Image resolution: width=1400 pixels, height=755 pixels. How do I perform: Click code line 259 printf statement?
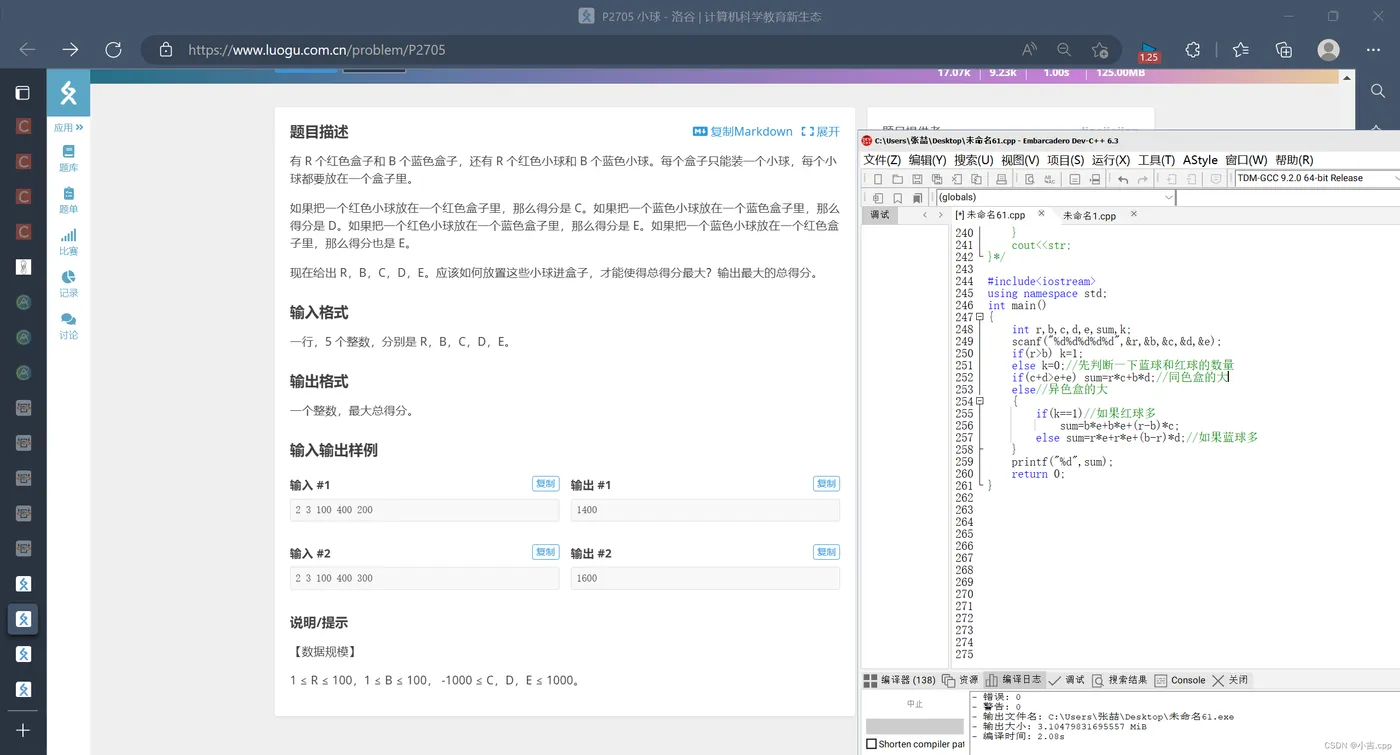(1062, 462)
